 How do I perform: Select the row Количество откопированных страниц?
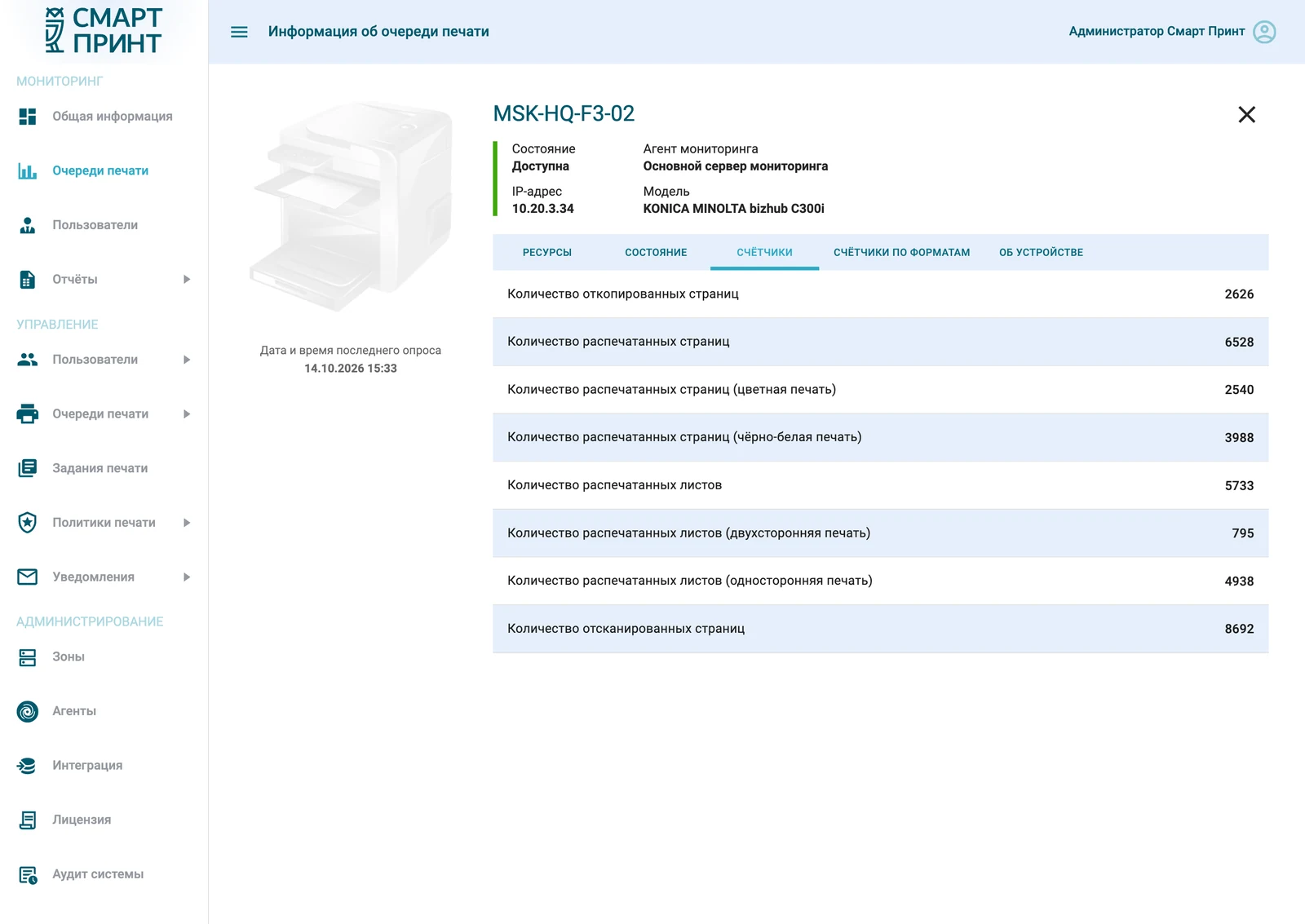880,294
